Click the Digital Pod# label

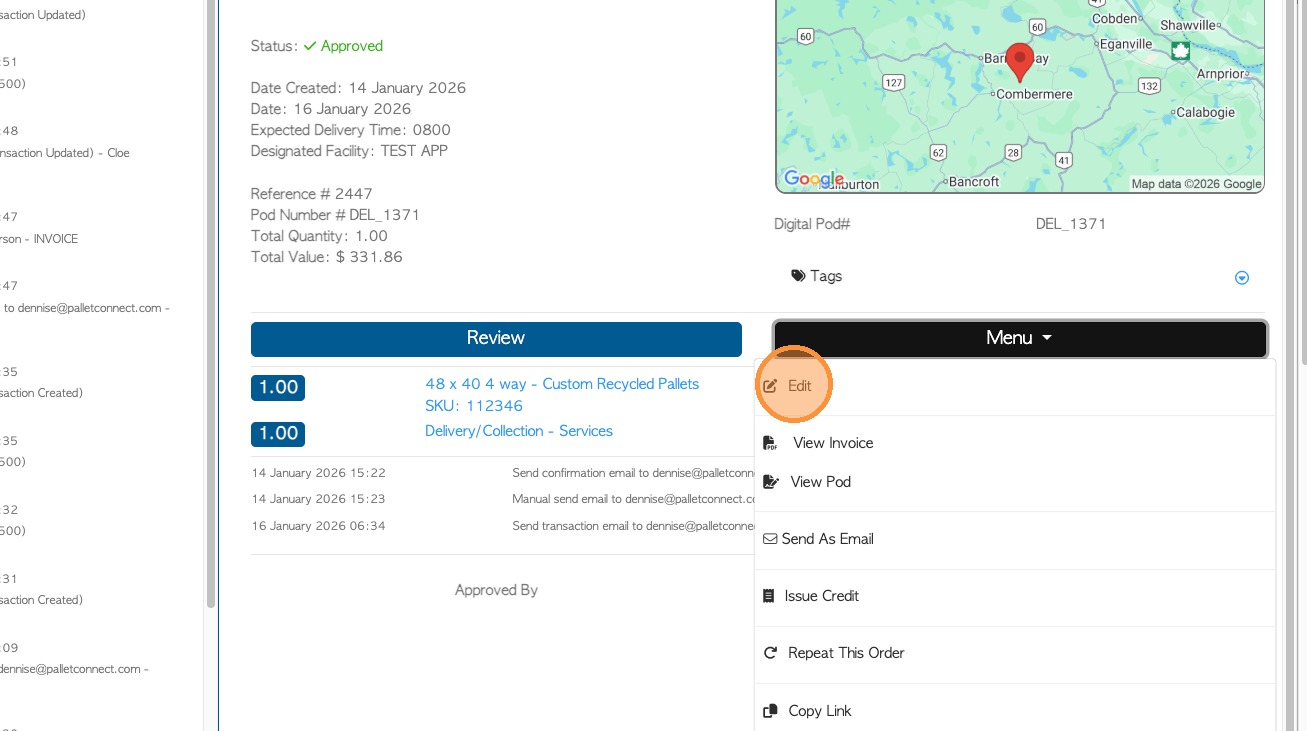coord(812,224)
